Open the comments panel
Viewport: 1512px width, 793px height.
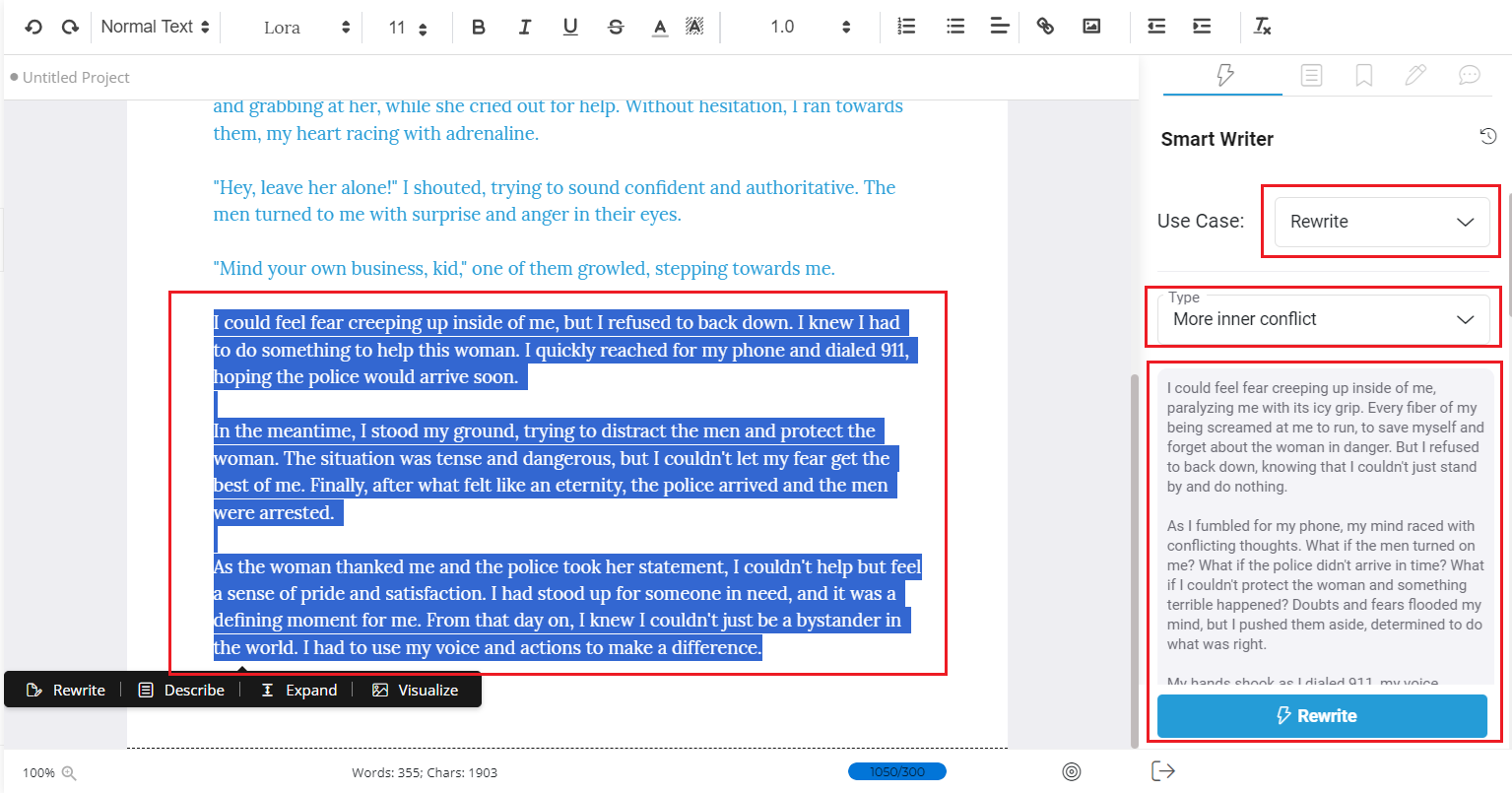(x=1469, y=75)
